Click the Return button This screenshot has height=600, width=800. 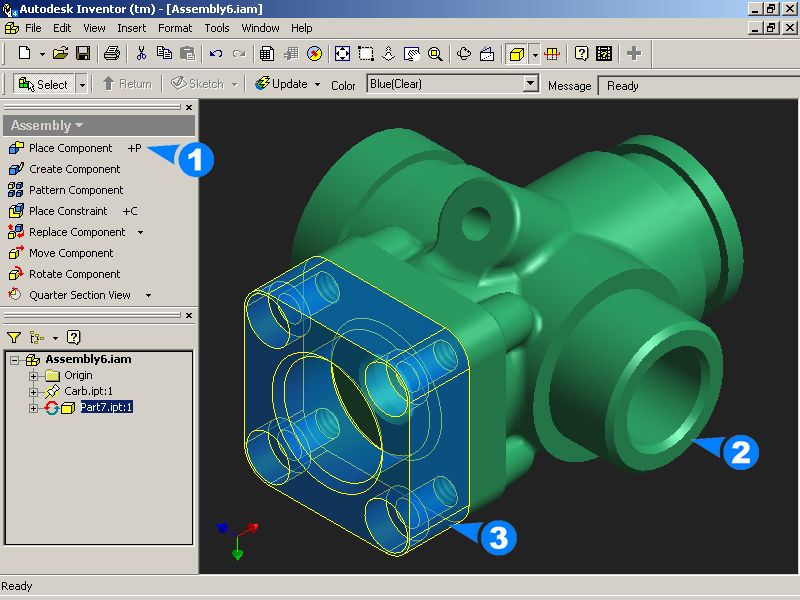128,84
